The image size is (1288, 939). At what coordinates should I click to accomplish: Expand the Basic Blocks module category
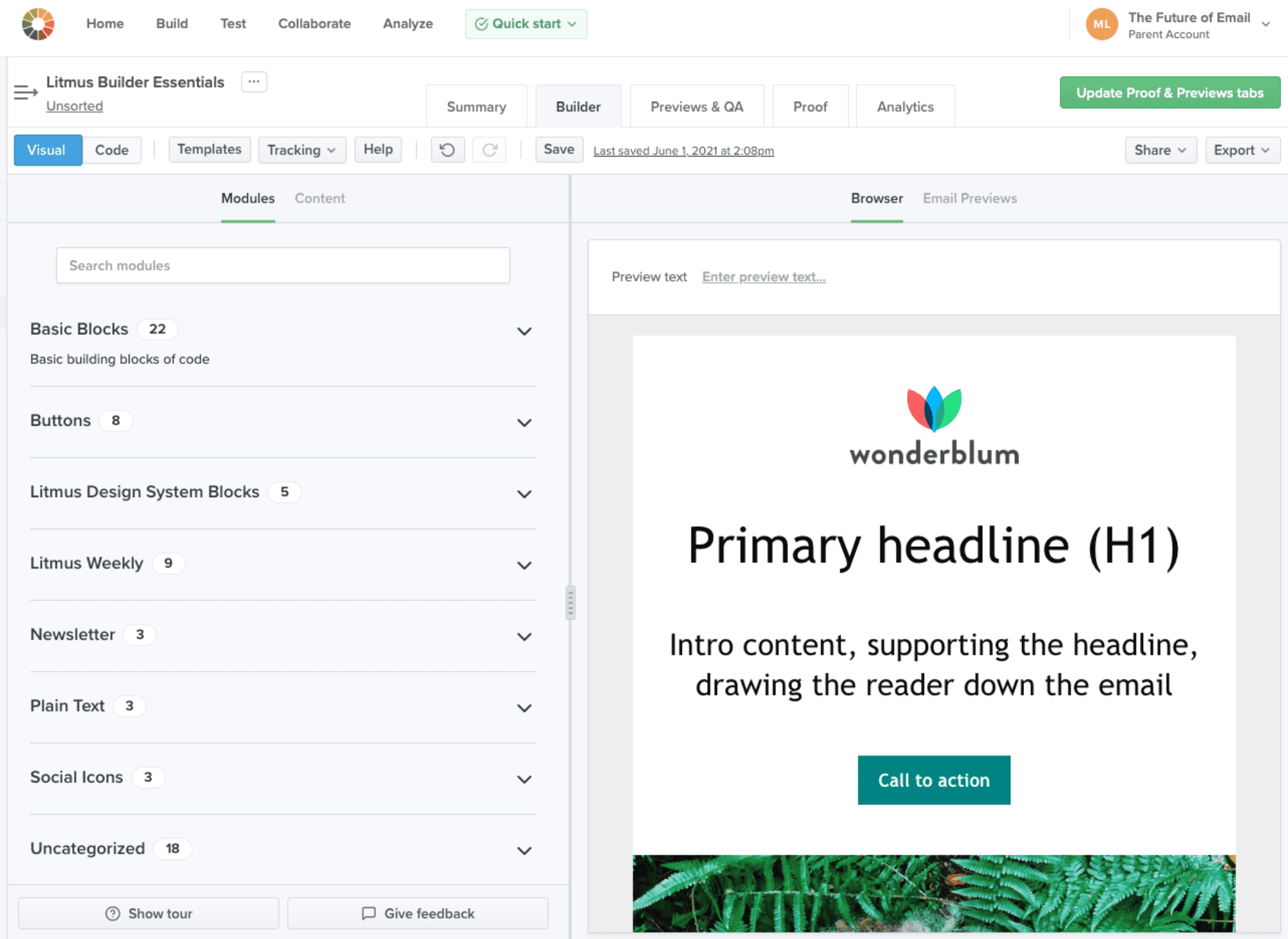point(524,329)
